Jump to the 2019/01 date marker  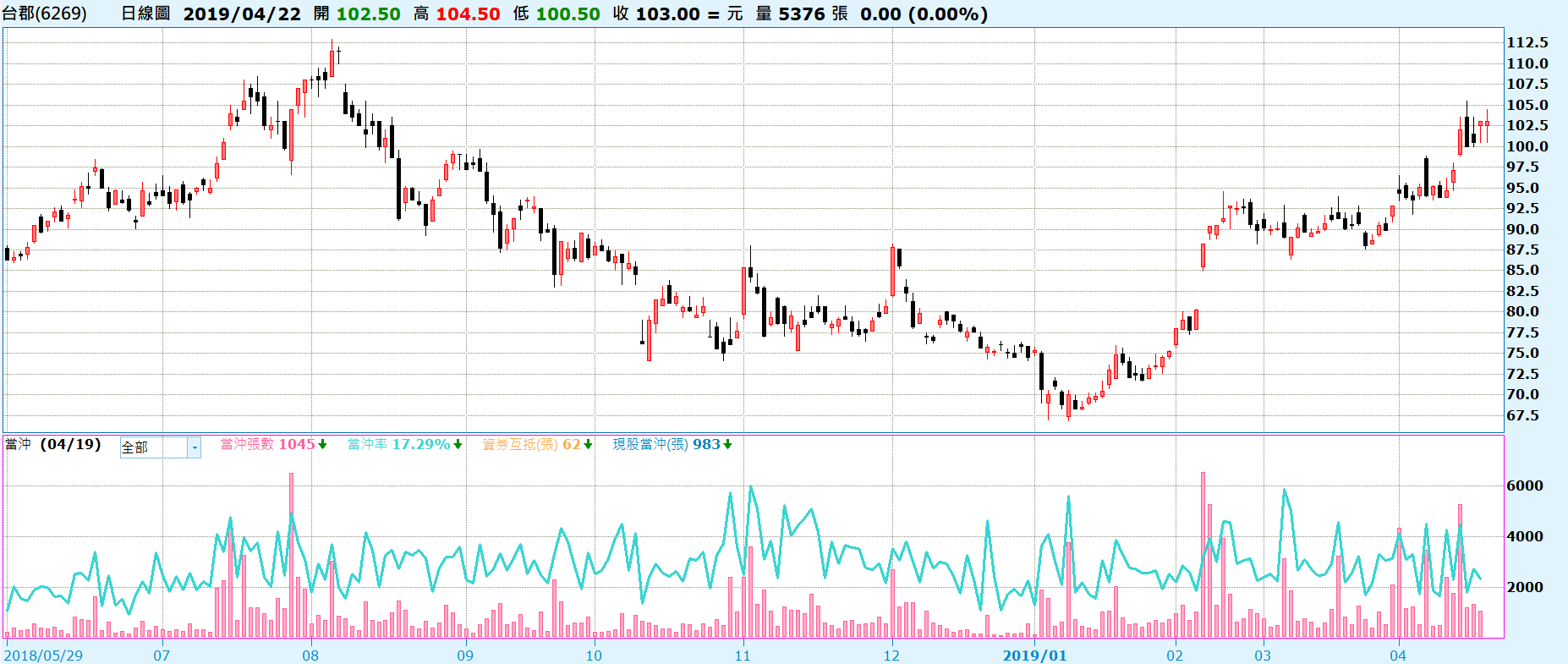click(1034, 656)
